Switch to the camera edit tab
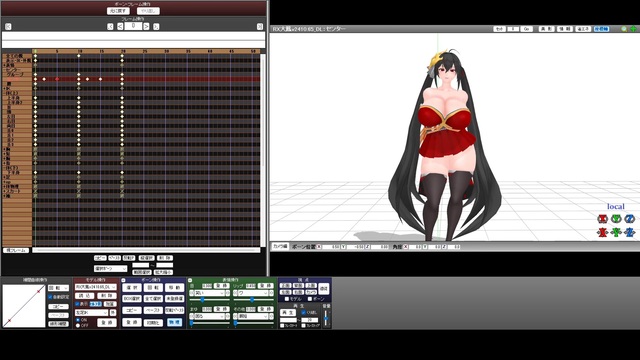The height and width of the screenshot is (360, 640). [x=280, y=247]
